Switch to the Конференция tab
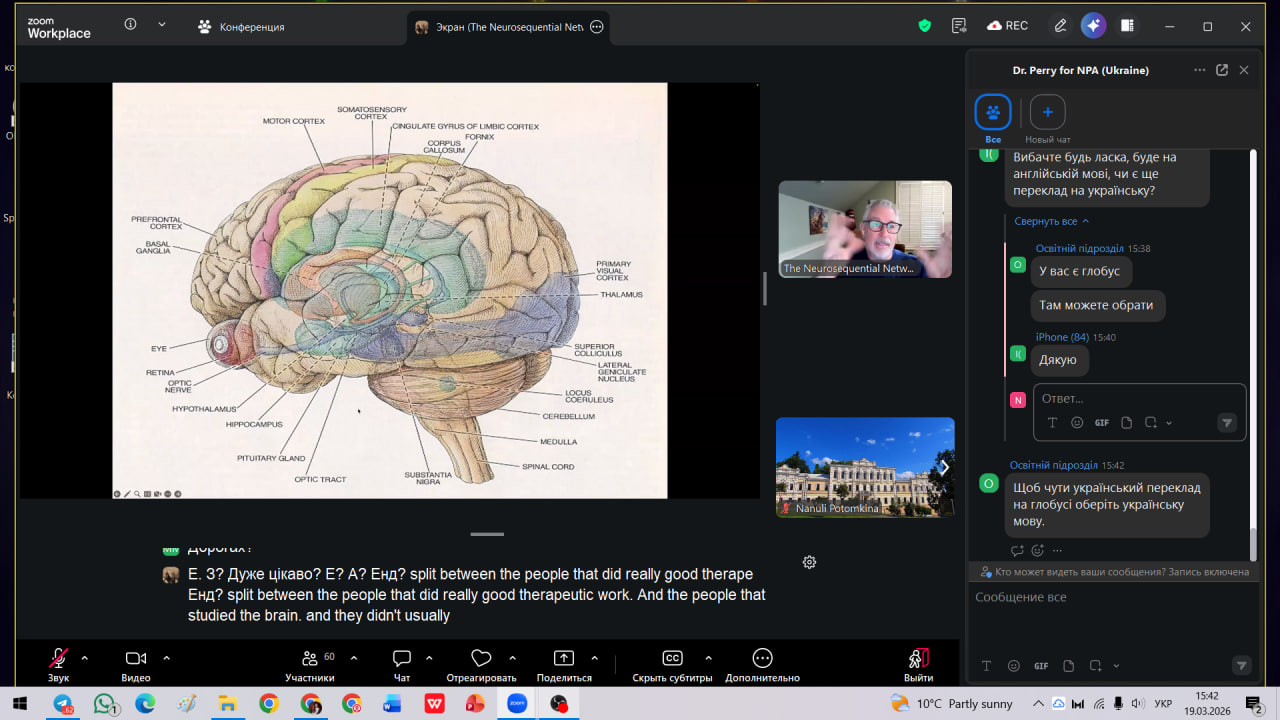Image resolution: width=1280 pixels, height=720 pixels. 242,27
